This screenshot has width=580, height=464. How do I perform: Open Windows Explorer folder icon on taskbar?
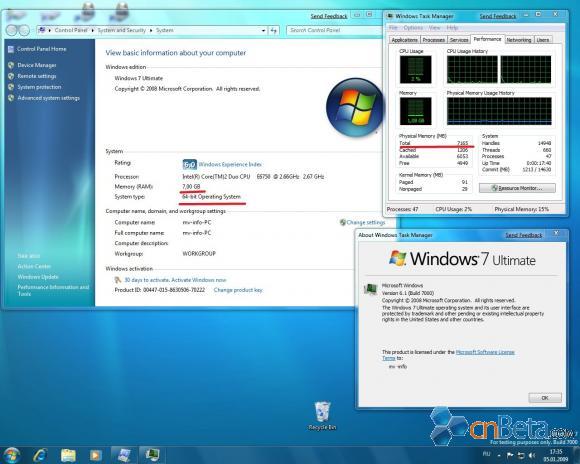point(68,455)
